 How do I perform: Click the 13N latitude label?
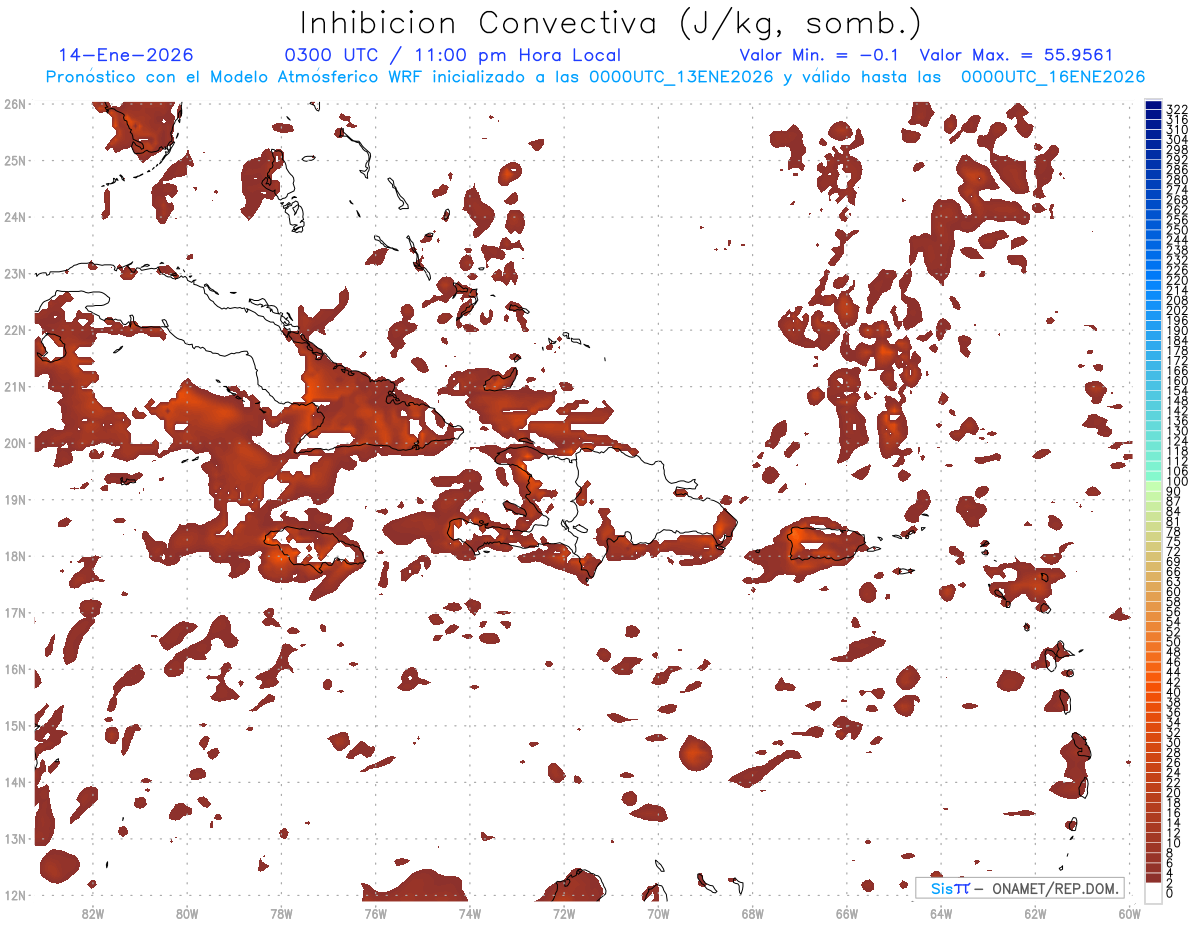tap(15, 838)
